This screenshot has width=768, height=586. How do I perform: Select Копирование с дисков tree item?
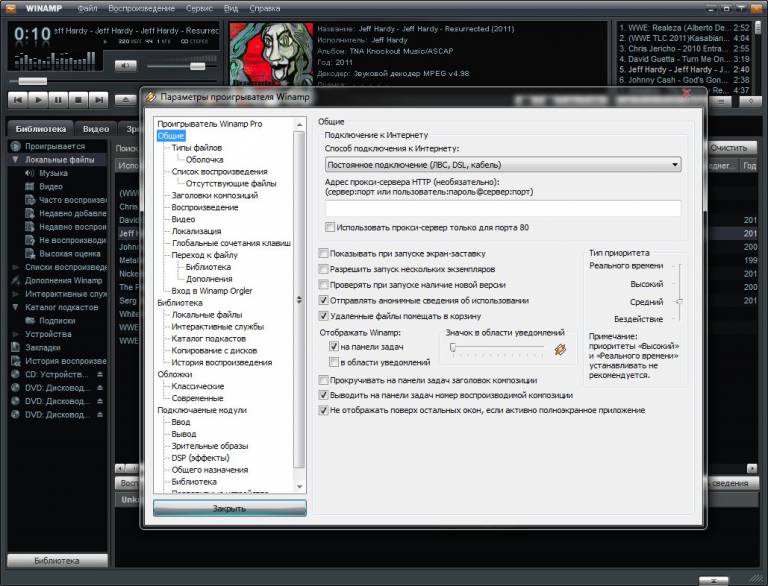point(214,350)
